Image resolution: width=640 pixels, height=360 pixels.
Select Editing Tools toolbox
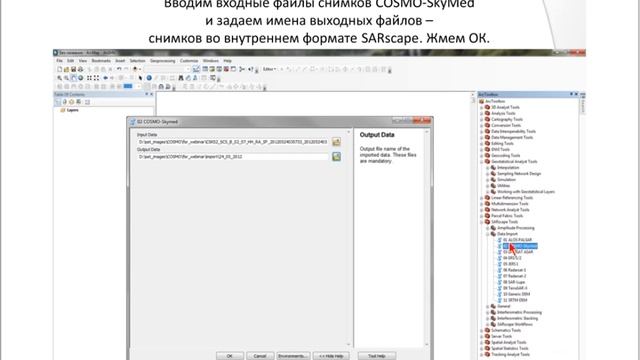point(502,144)
